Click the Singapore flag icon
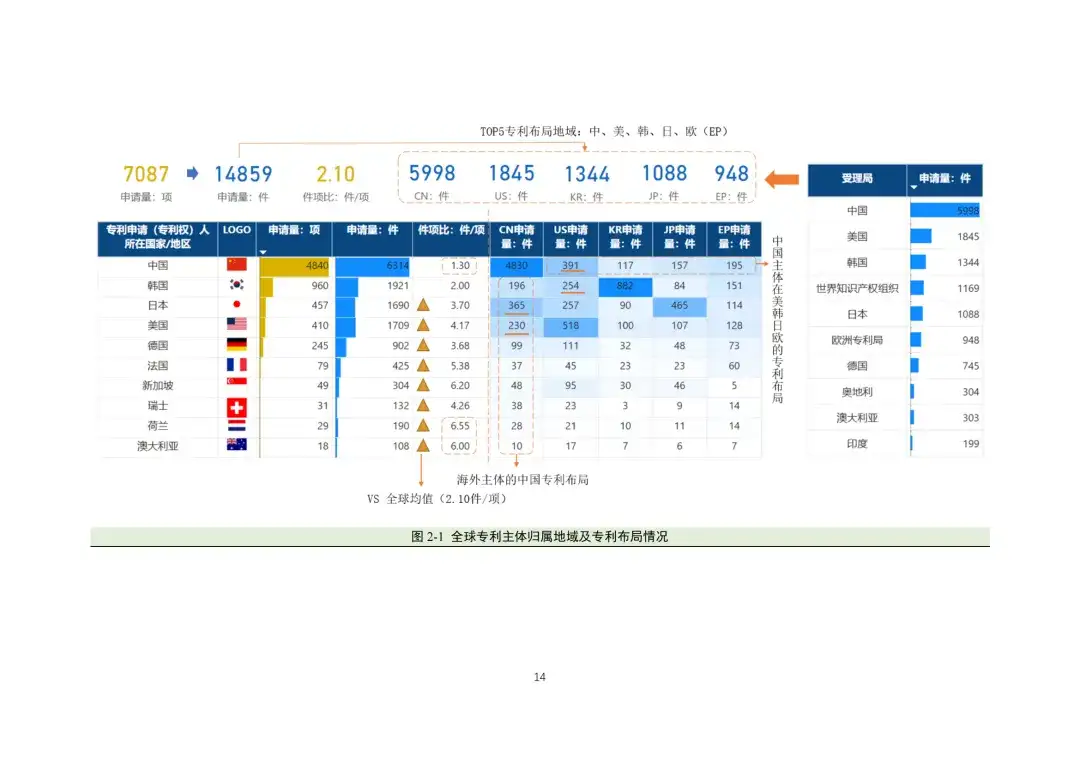 pyautogui.click(x=236, y=383)
